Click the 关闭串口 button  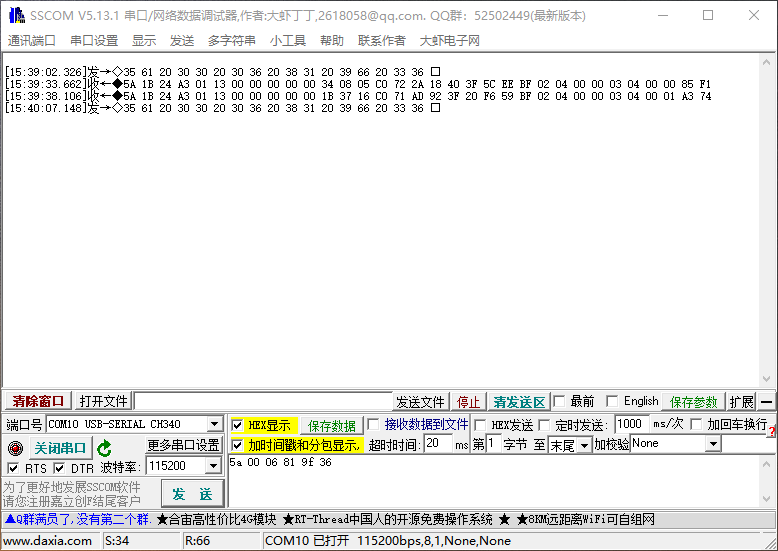(60, 448)
